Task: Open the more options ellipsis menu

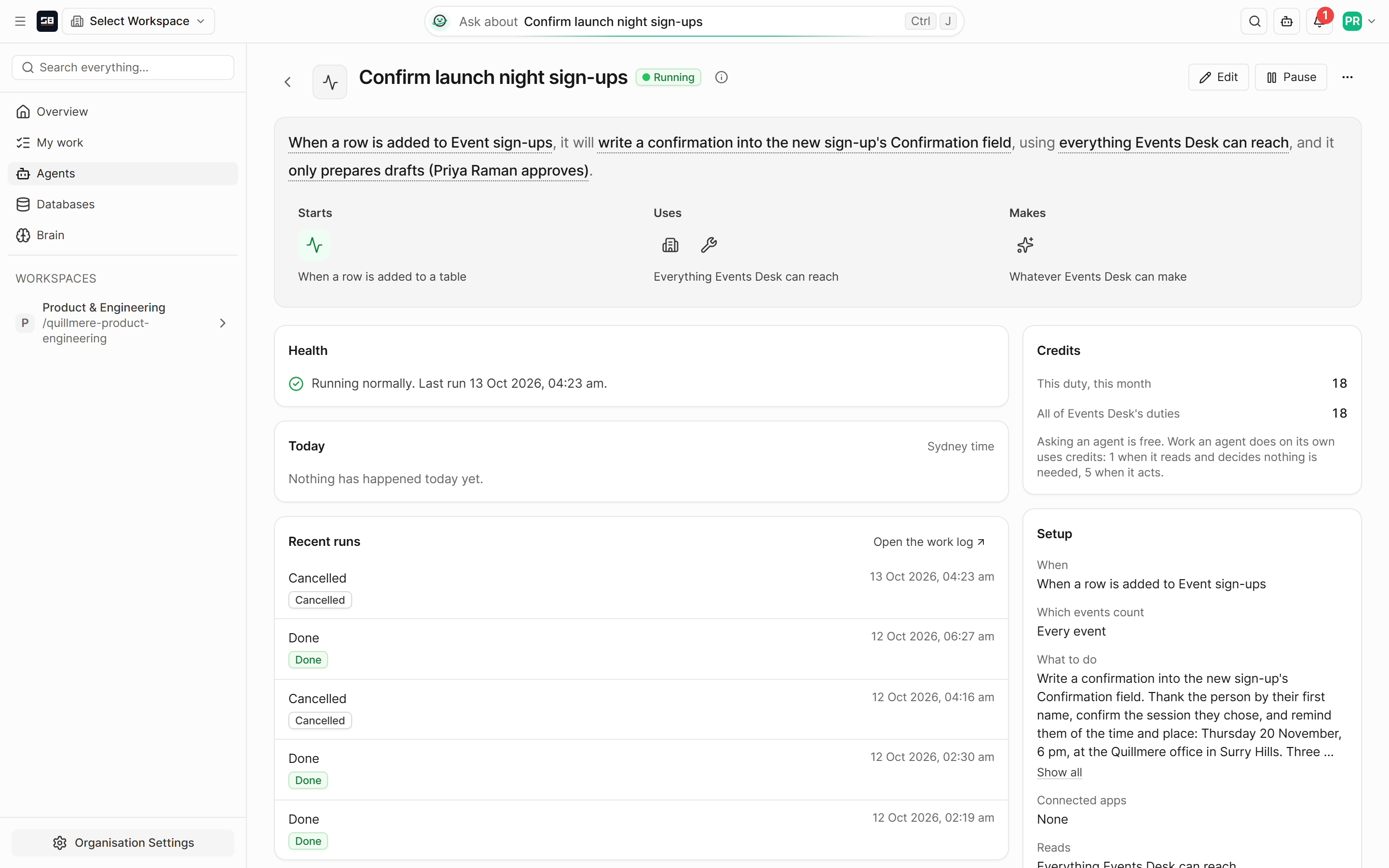Action: coord(1347,77)
